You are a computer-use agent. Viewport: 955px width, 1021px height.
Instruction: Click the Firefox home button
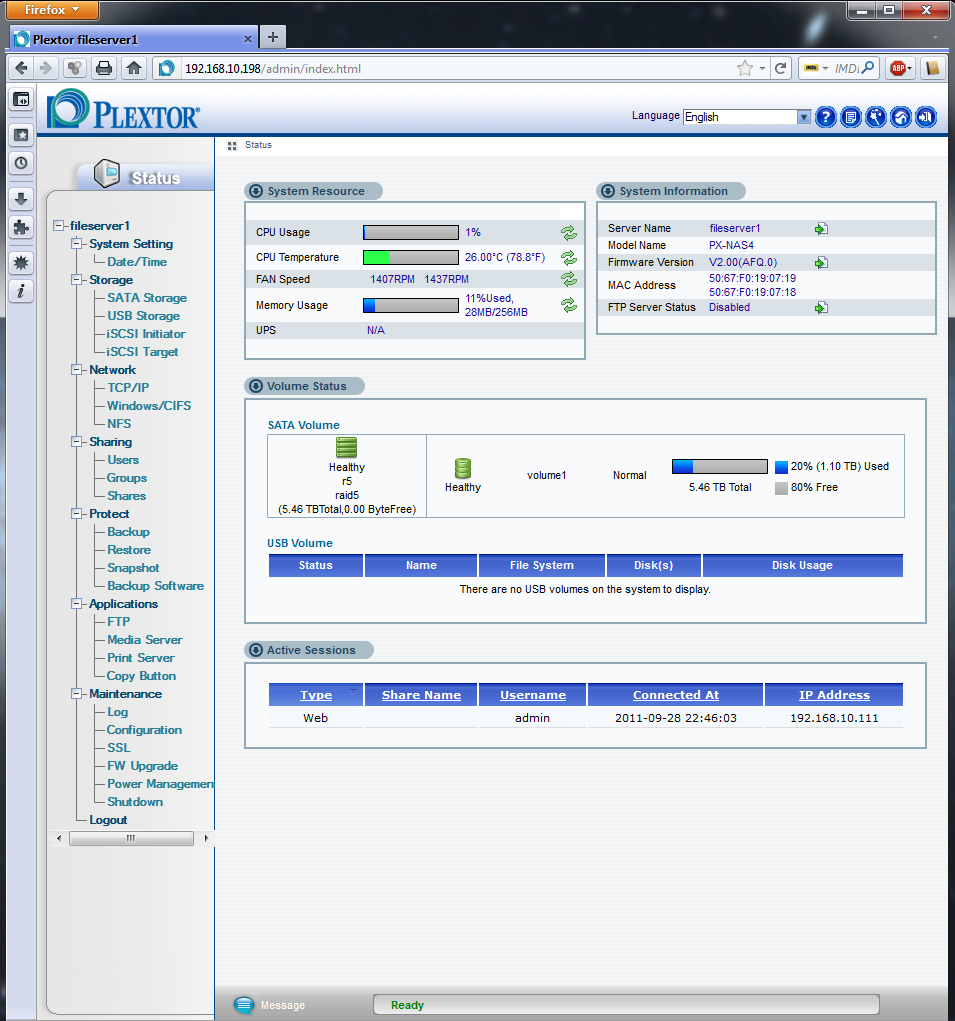click(134, 68)
